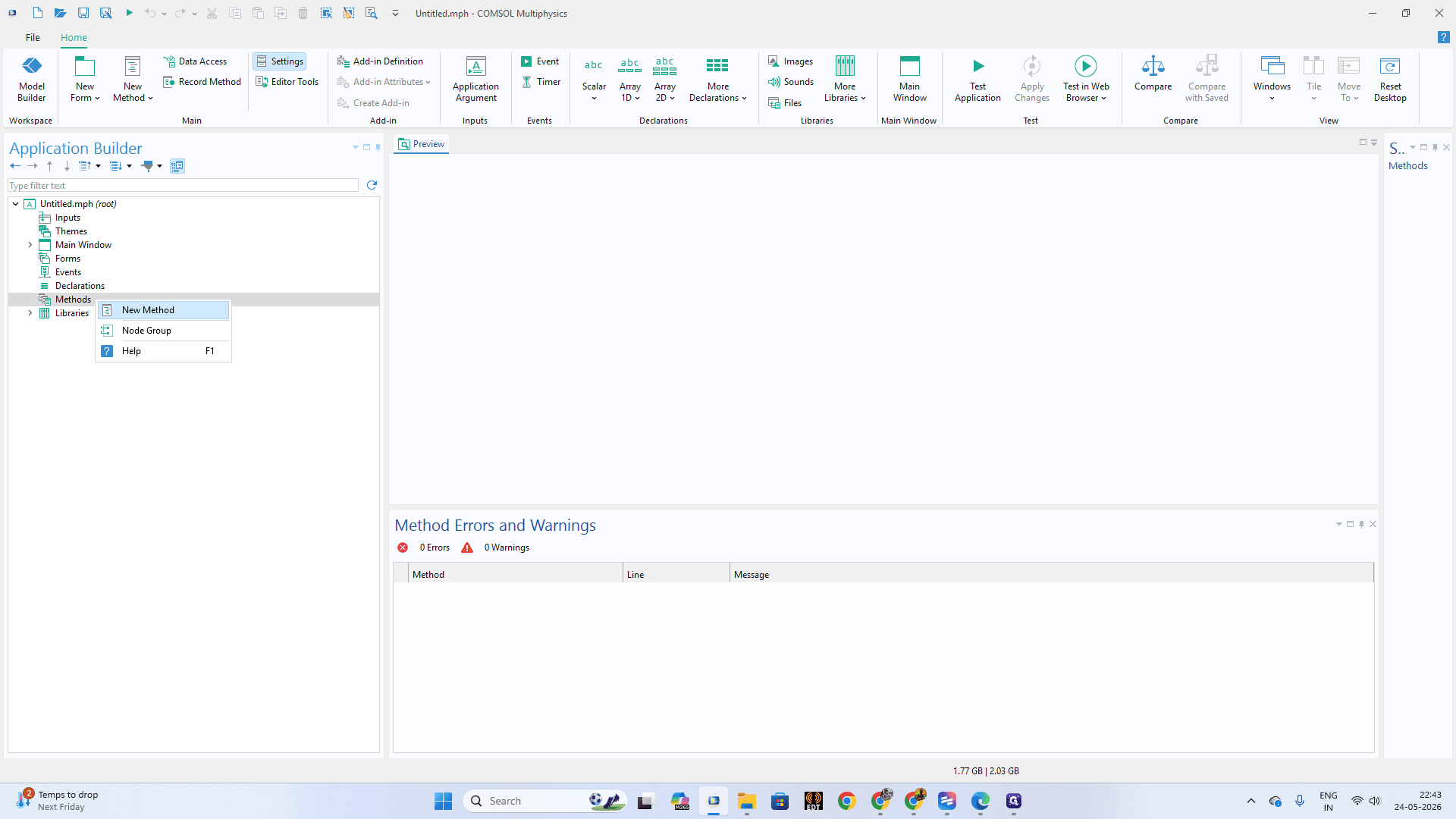Click the Message column header
This screenshot has height=819, width=1456.
pyautogui.click(x=1052, y=575)
